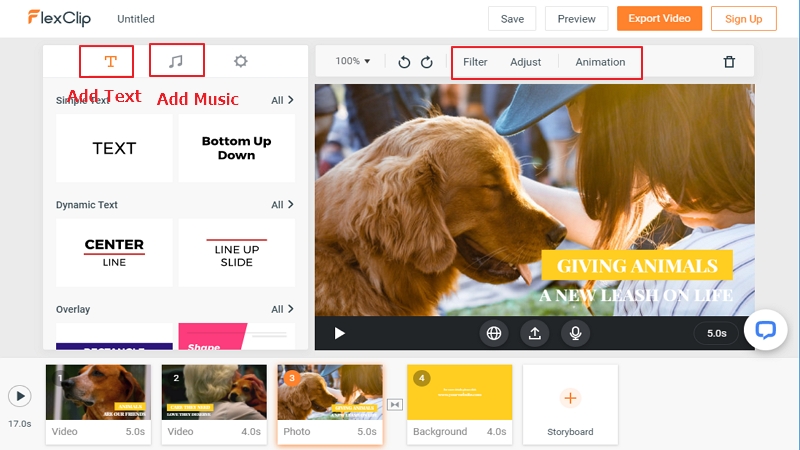This screenshot has width=800, height=450.
Task: Click the redo arrow icon
Action: tap(427, 62)
